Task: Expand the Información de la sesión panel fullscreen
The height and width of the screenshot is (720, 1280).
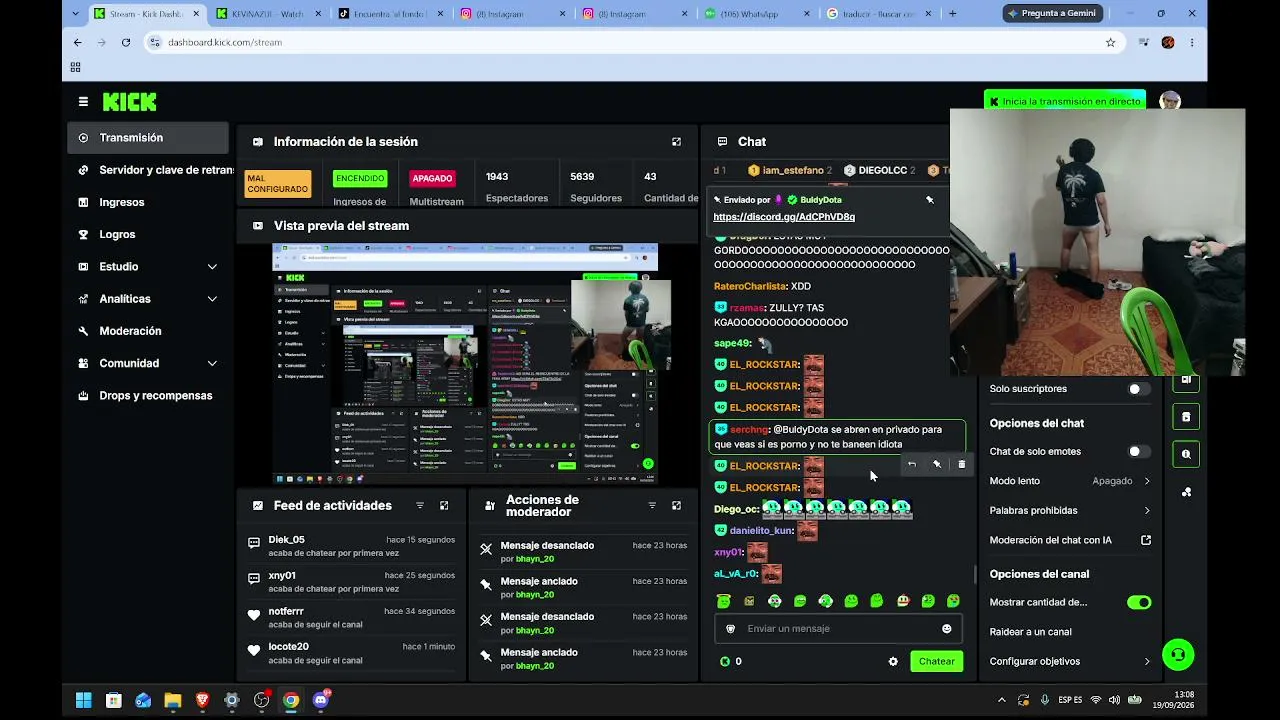Action: [x=676, y=142]
